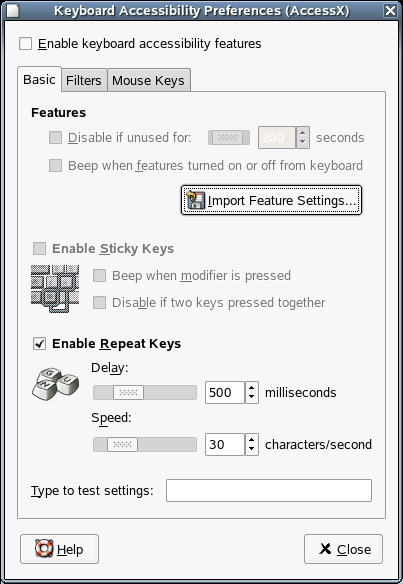Click the lifebuoy icon on Help button
403x584 pixels.
pos(44,549)
